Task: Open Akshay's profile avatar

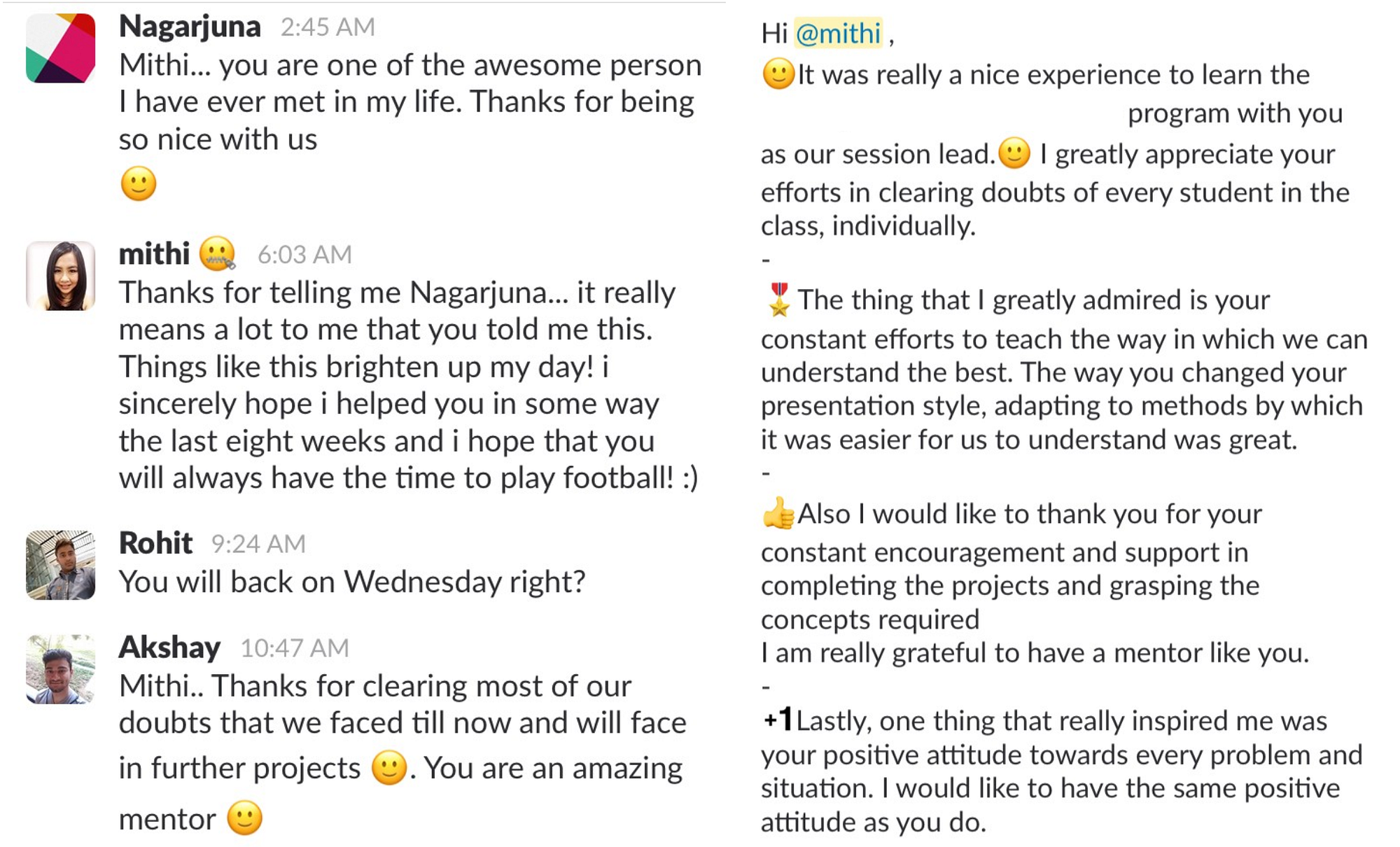Action: tap(60, 669)
